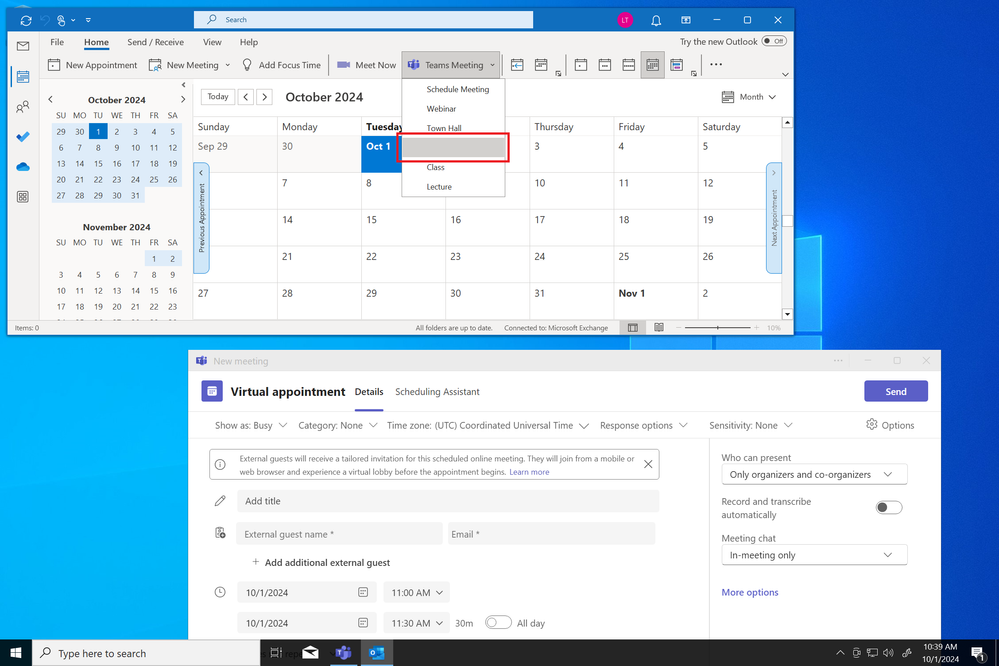The height and width of the screenshot is (666, 999).
Task: Open People contacts in Outlook sidebar
Action: click(23, 106)
